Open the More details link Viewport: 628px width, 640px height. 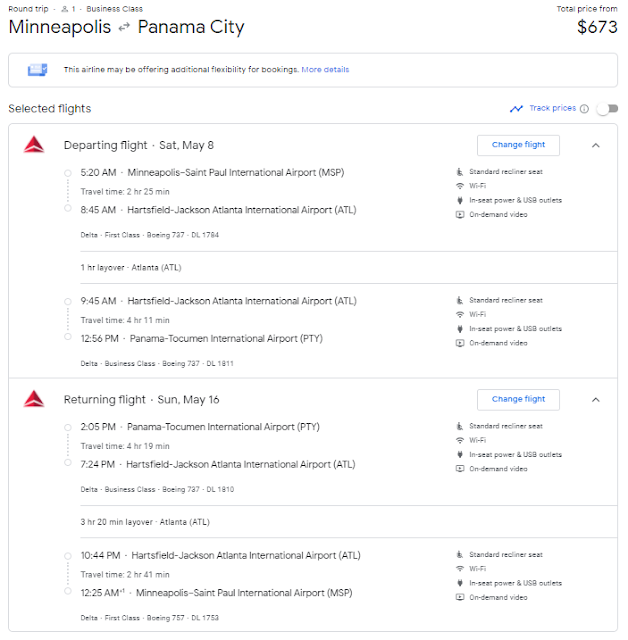click(x=325, y=70)
